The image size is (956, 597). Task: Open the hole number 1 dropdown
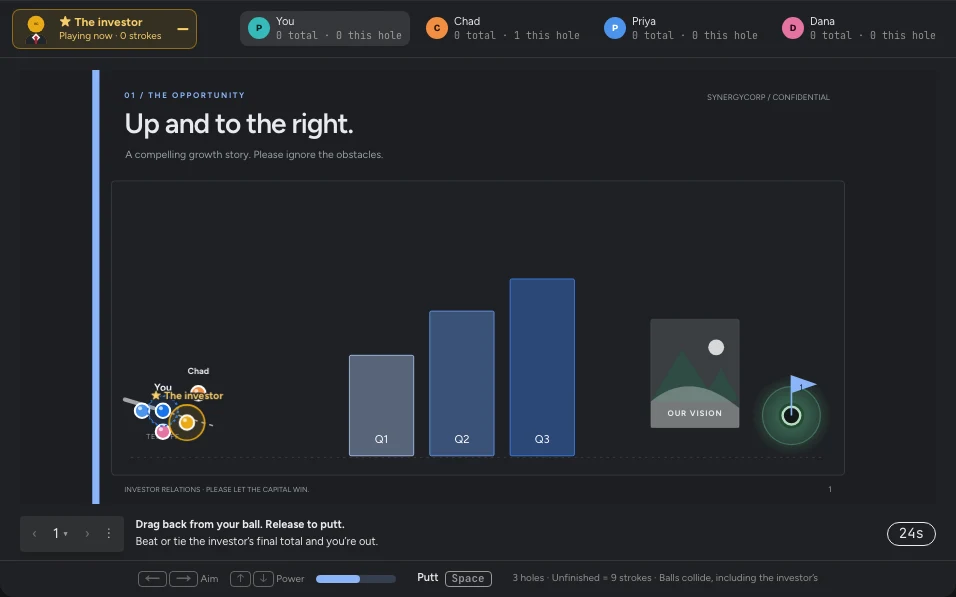click(60, 534)
